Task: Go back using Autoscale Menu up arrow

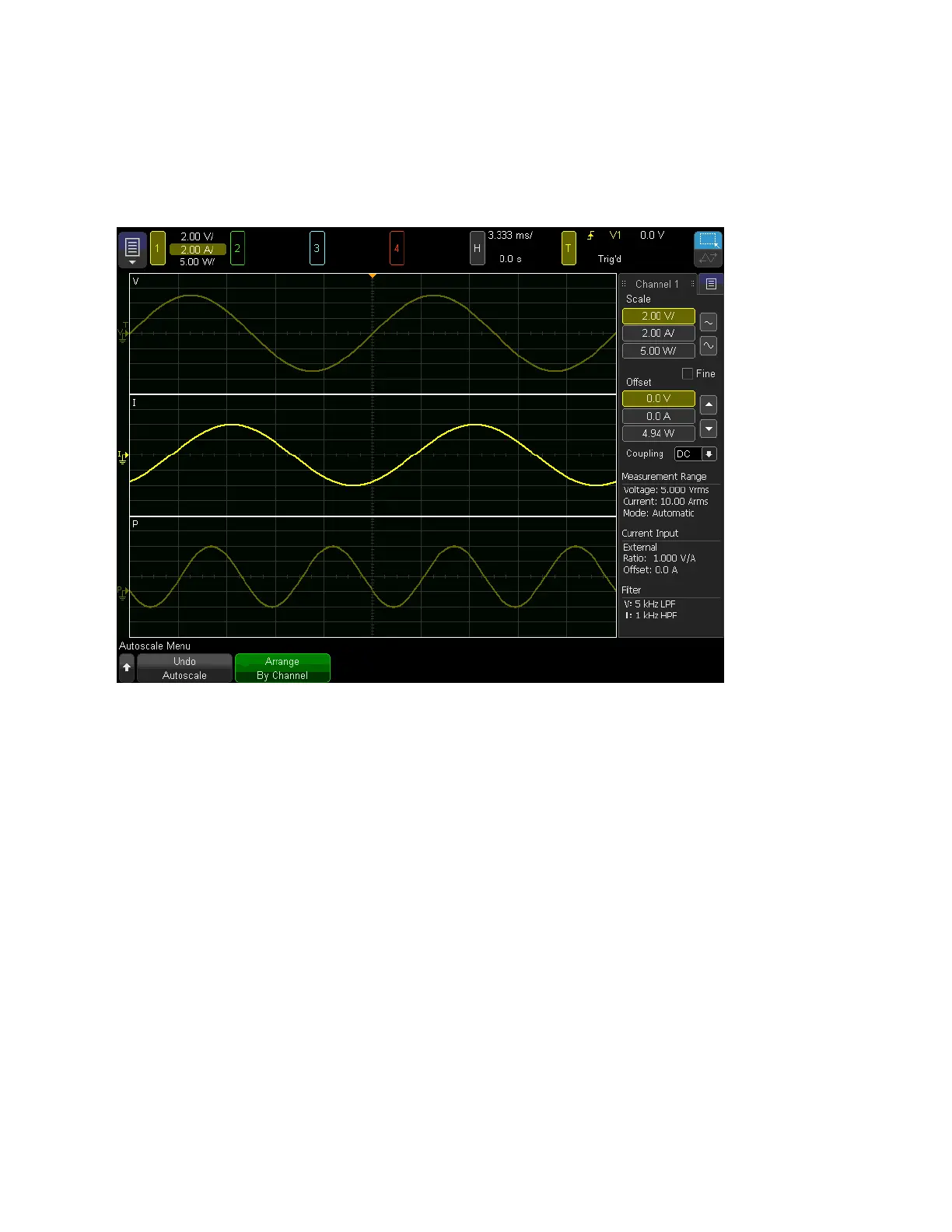Action: [127, 667]
